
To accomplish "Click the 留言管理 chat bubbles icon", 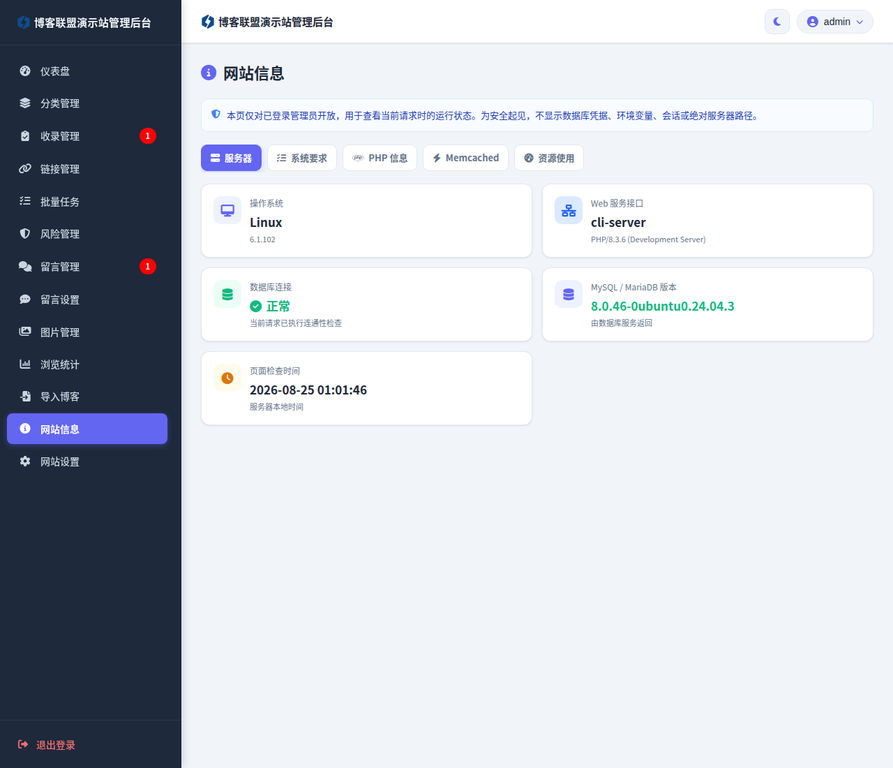I will pyautogui.click(x=24, y=266).
